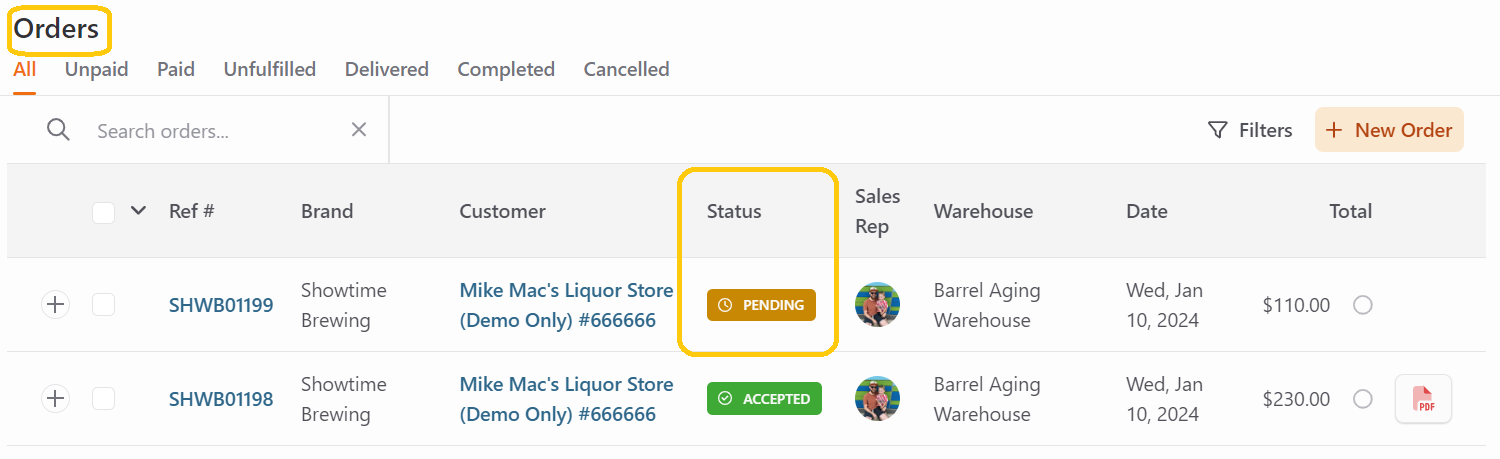Click sales rep avatar on SHWB01199 row
Image resolution: width=1500 pixels, height=459 pixels.
coord(877,305)
